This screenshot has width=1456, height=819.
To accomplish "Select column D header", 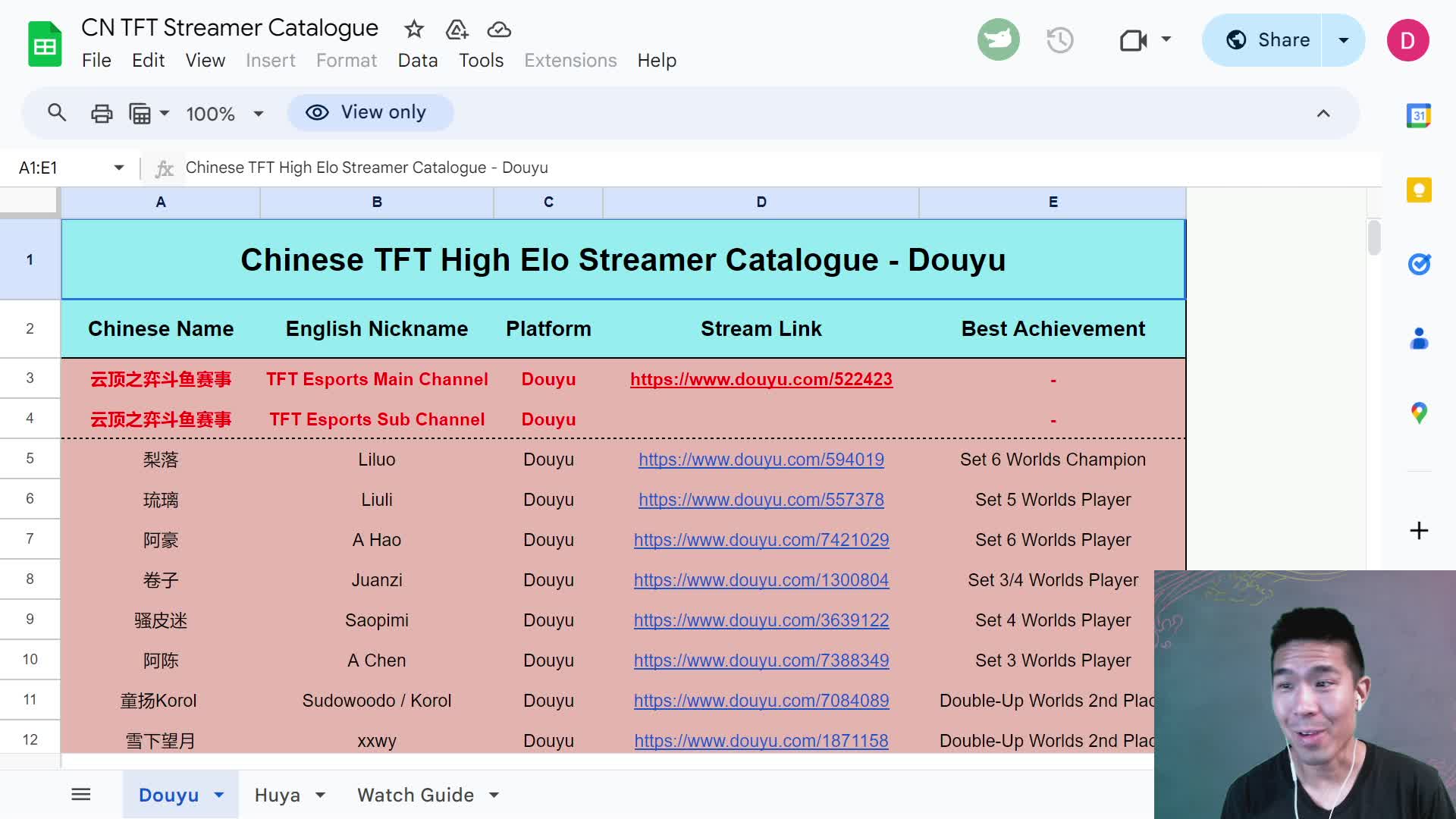I will point(761,202).
